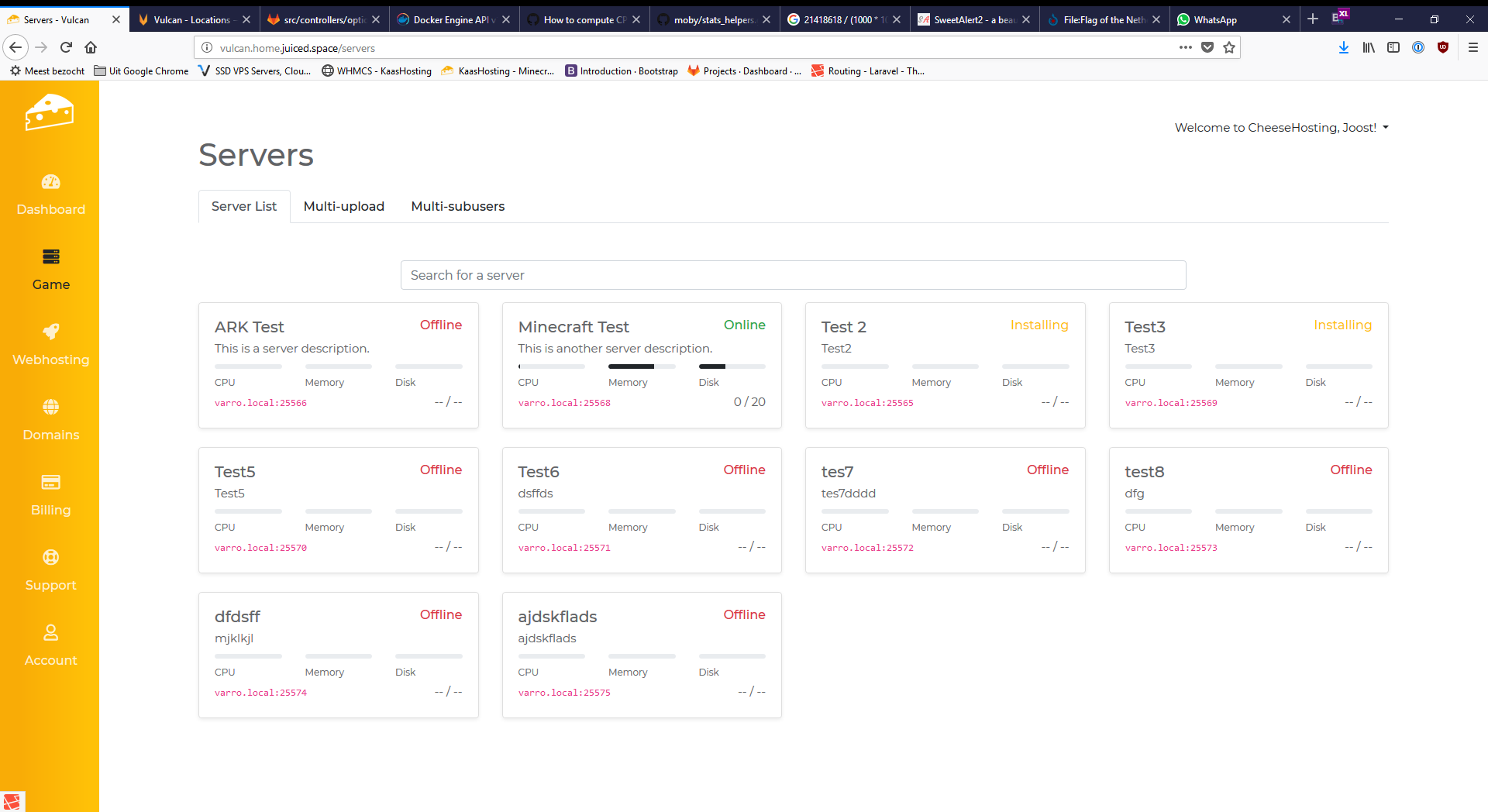The width and height of the screenshot is (1488, 812).
Task: Click the Minecraft Test memory usage bar
Action: pos(641,366)
